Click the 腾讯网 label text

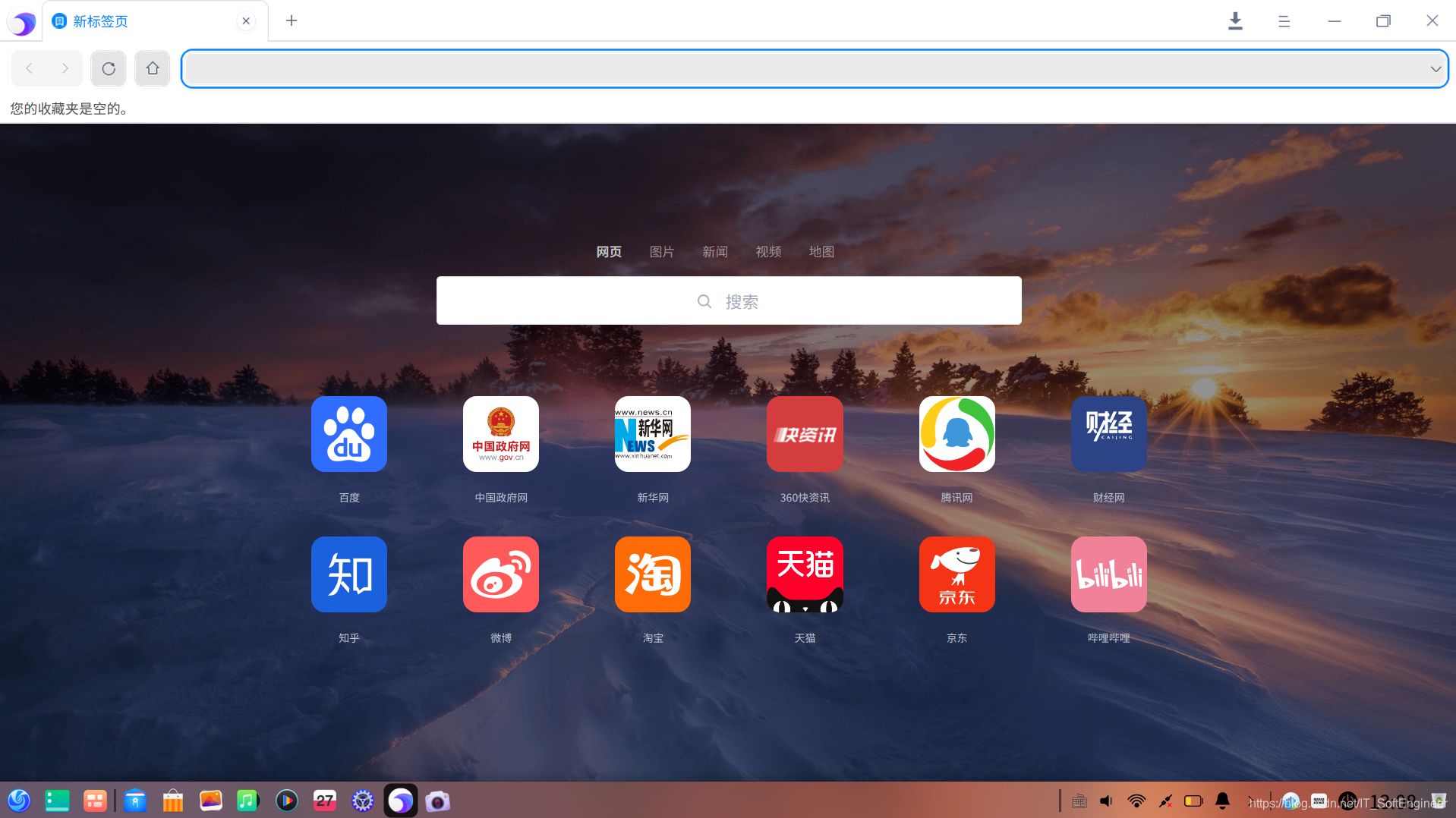point(956,498)
